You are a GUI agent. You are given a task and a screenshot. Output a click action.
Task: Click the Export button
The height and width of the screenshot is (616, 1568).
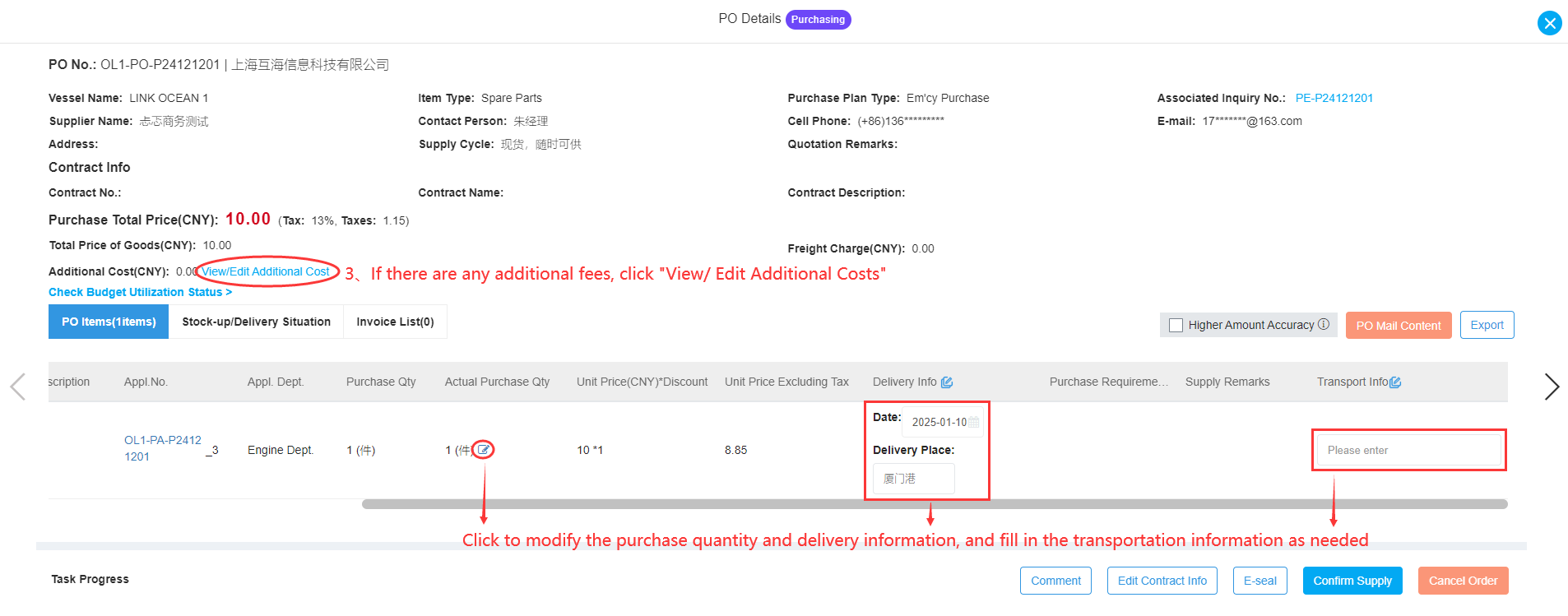[x=1487, y=325]
